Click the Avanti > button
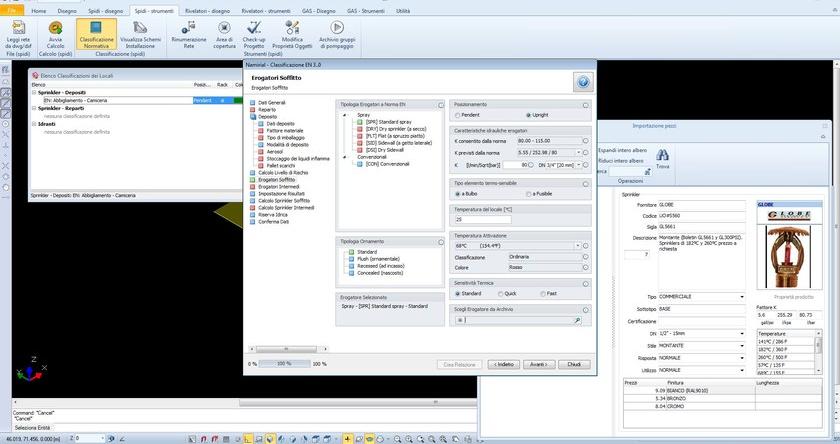The image size is (840, 444). [538, 364]
